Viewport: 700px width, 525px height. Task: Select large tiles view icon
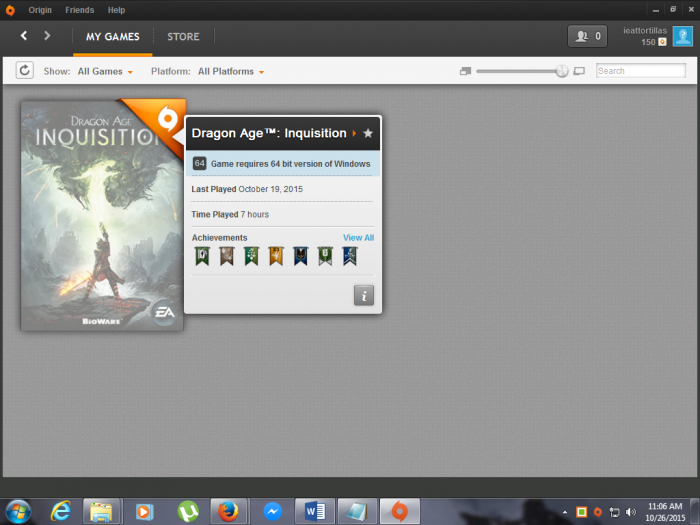click(579, 71)
